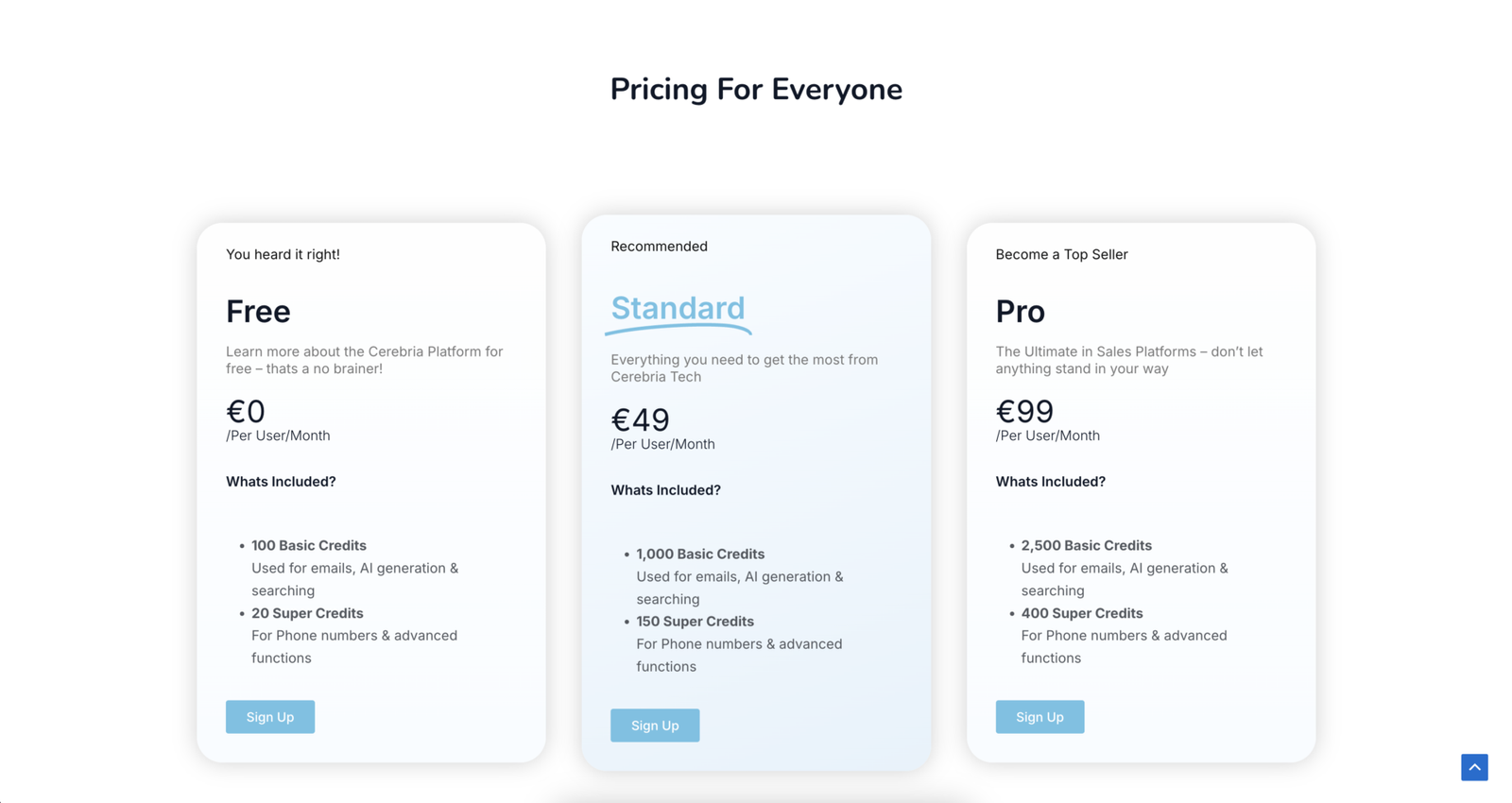Click the Pricing For Everyone heading

[756, 90]
